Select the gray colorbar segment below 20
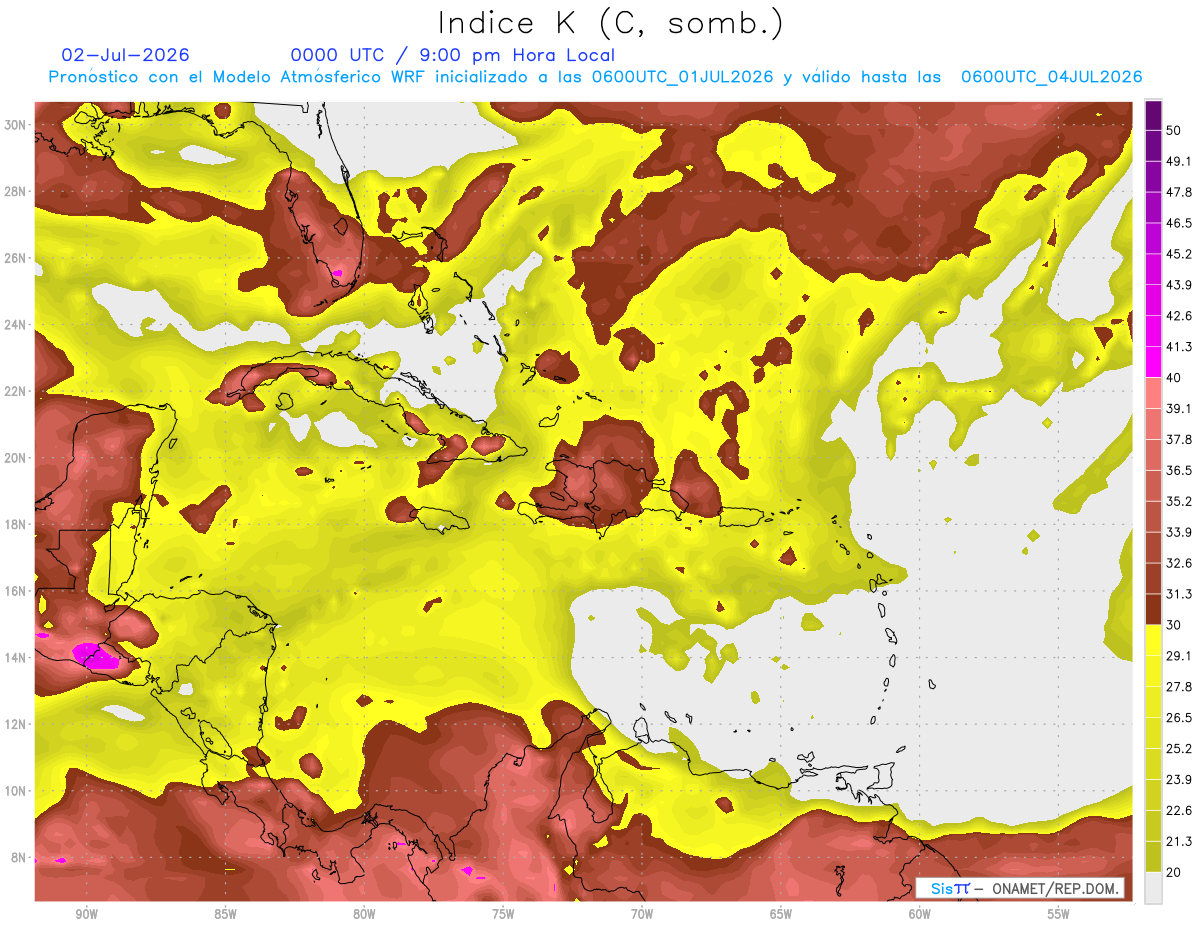Viewport: 1200px width, 927px height. (x=1153, y=888)
